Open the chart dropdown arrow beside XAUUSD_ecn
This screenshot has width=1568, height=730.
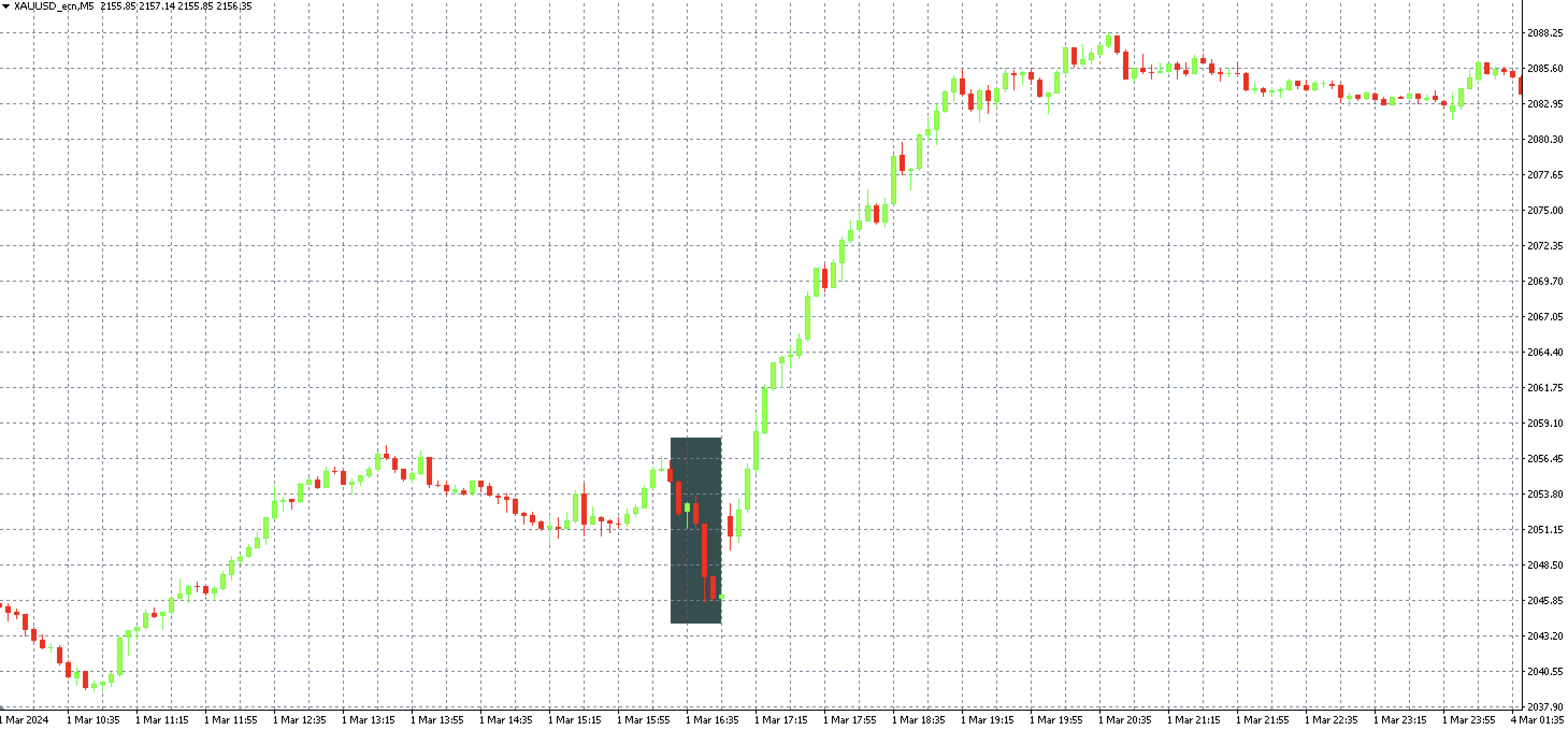[x=5, y=6]
